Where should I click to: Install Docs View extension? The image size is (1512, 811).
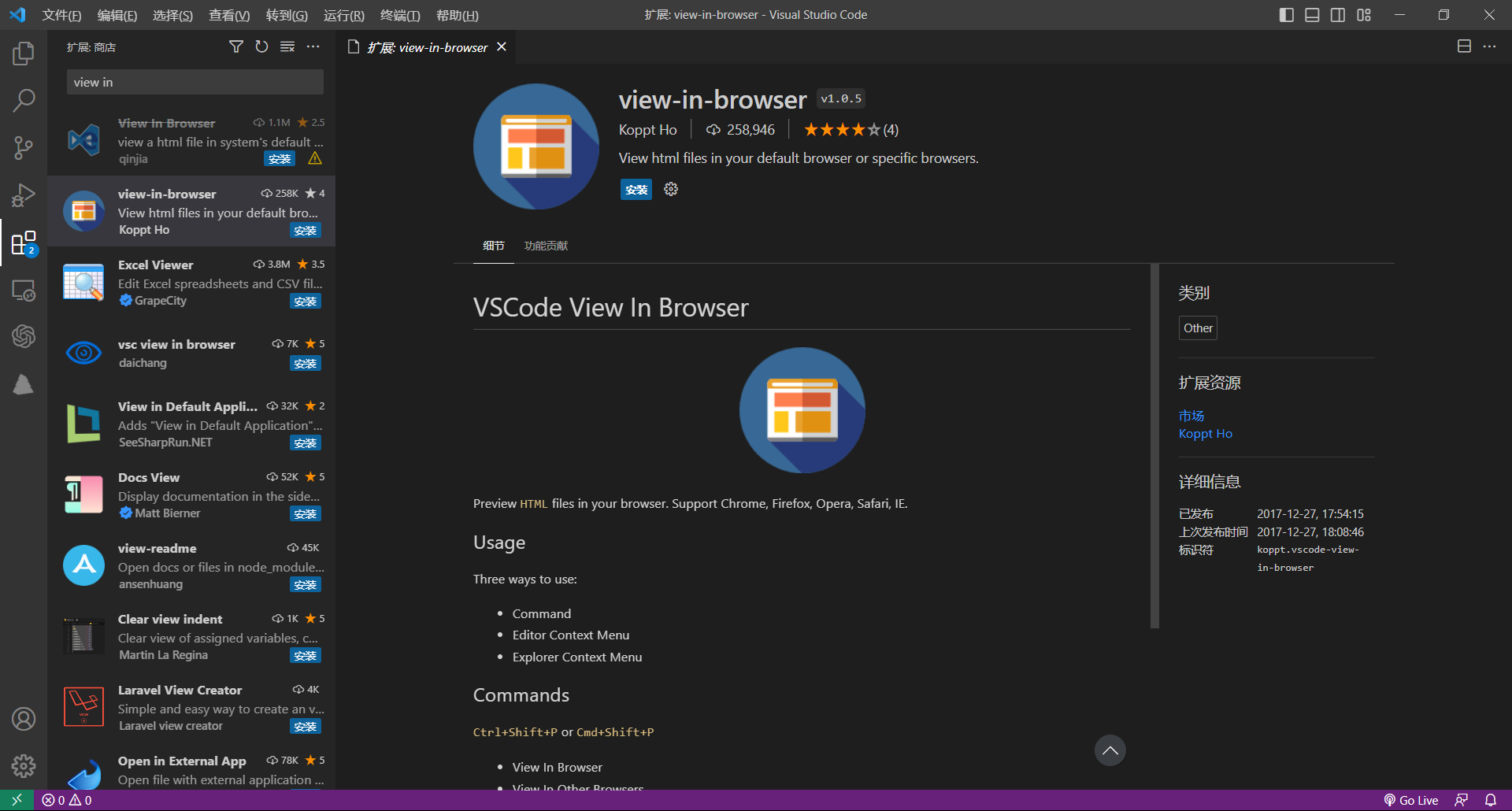pos(305,513)
